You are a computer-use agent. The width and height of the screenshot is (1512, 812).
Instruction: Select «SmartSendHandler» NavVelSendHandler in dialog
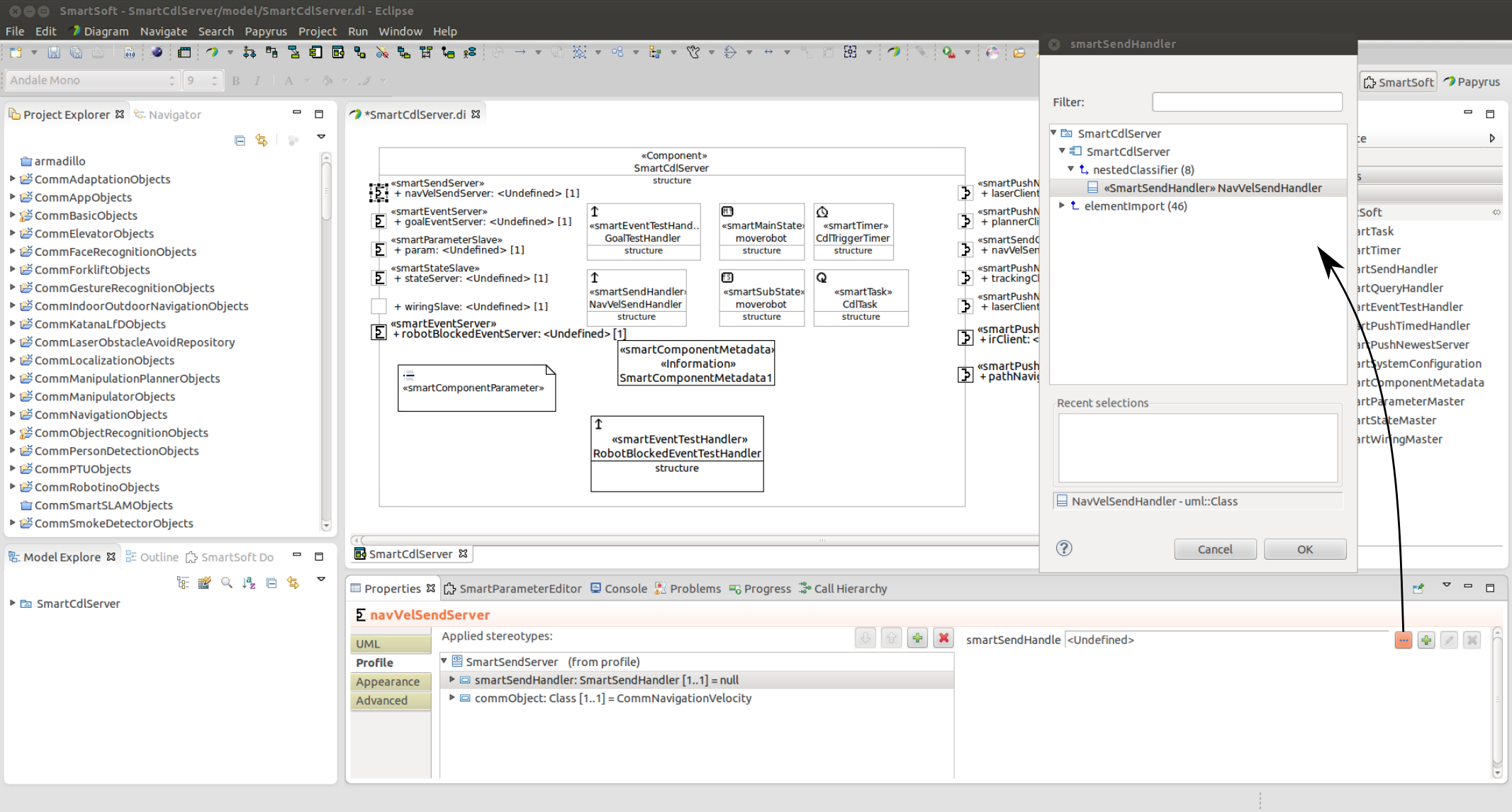(x=1198, y=188)
